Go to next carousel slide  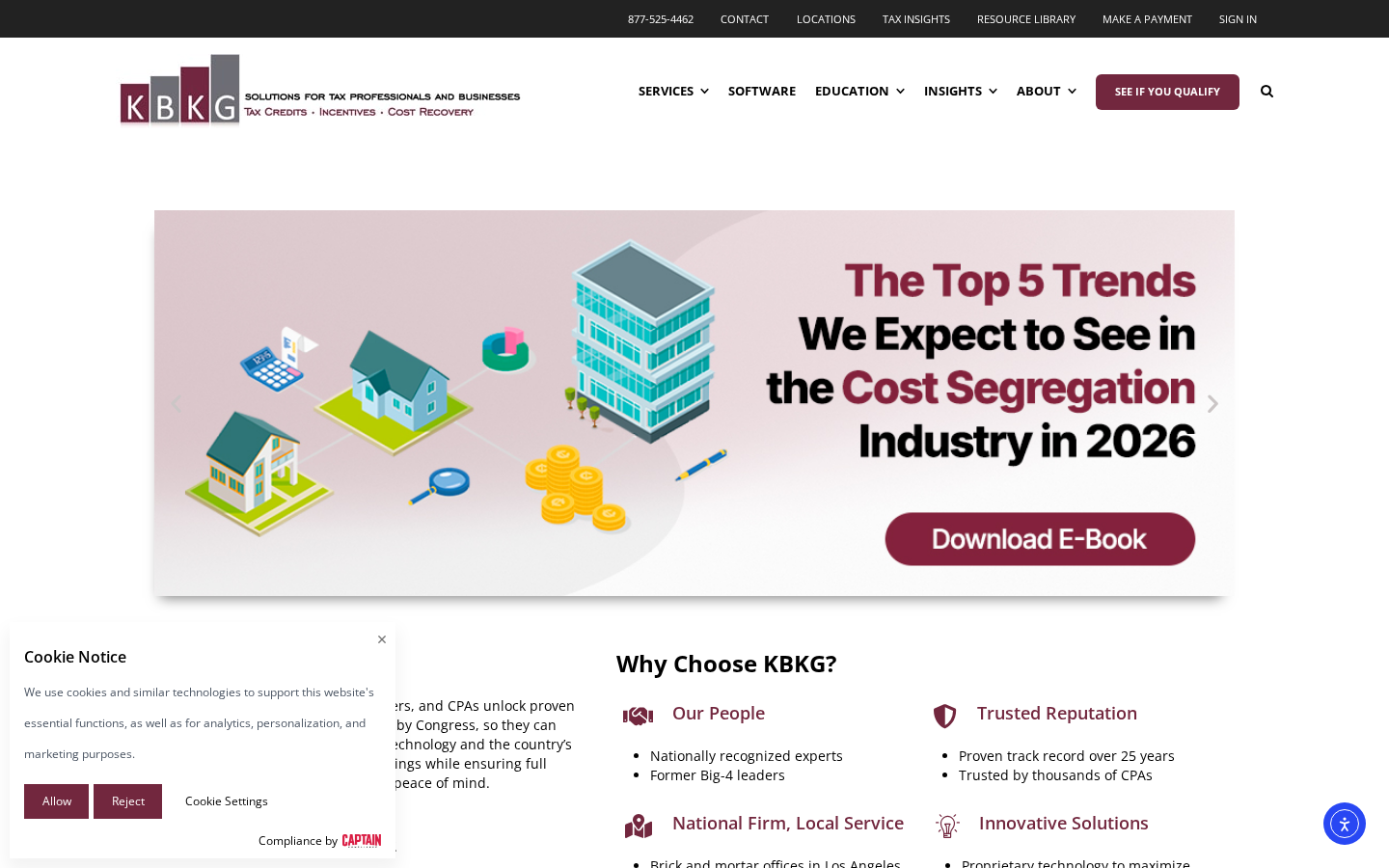coord(1212,404)
